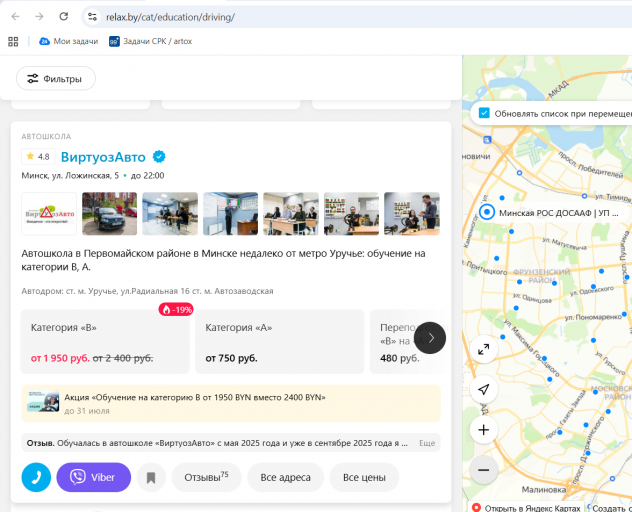Expand the review with 'Еще'

427,443
